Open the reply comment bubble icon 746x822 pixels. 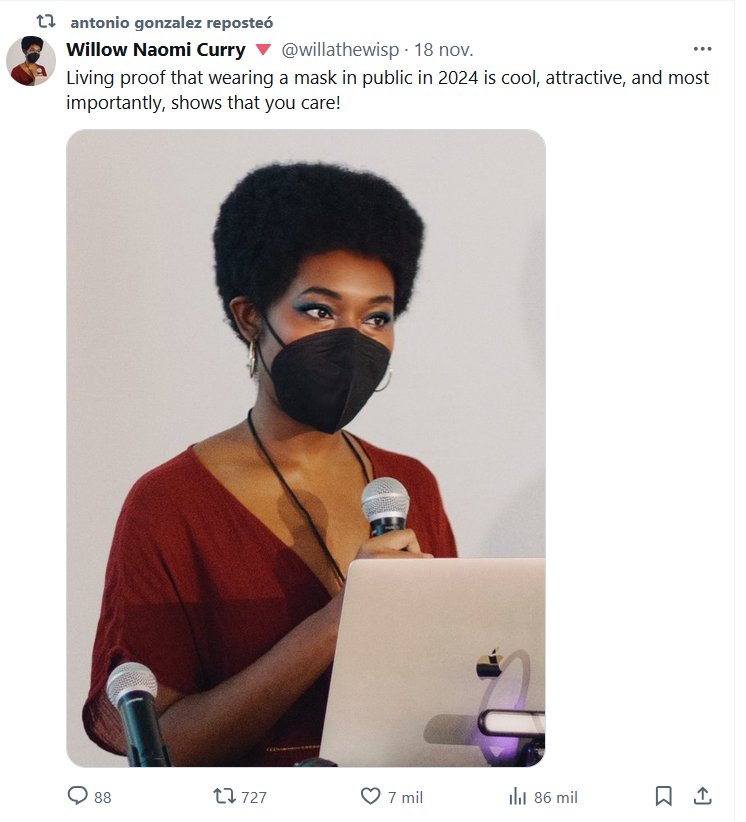(x=78, y=795)
